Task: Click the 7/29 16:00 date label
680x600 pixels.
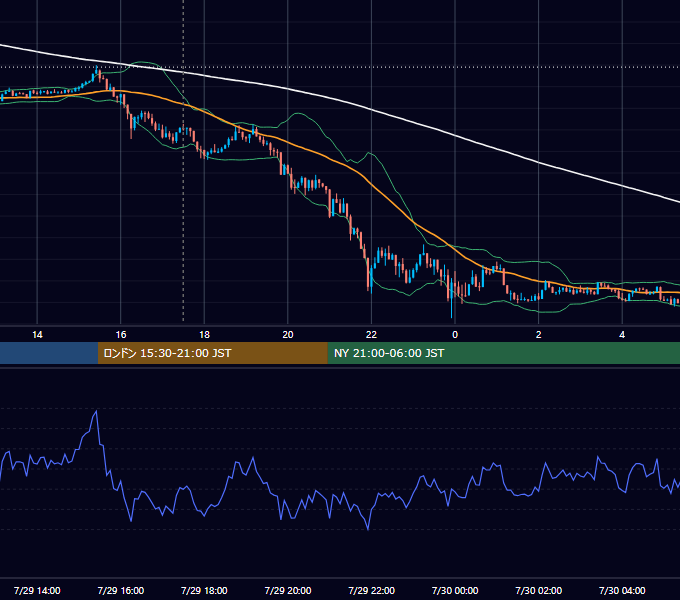Action: tap(121, 590)
